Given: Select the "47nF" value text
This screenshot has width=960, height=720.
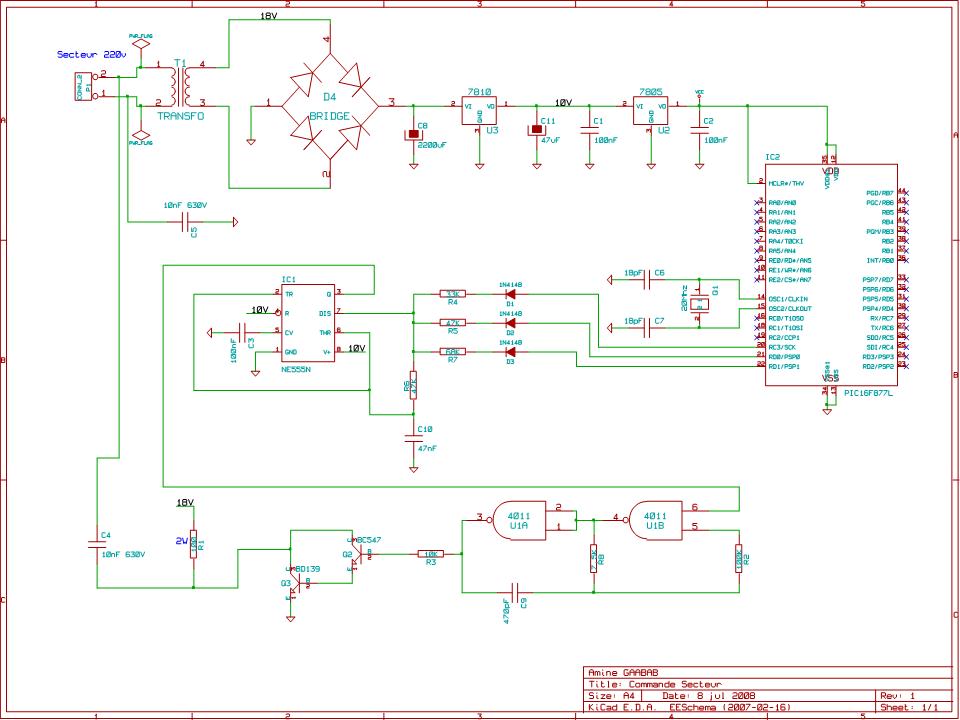Looking at the screenshot, I should 427,448.
